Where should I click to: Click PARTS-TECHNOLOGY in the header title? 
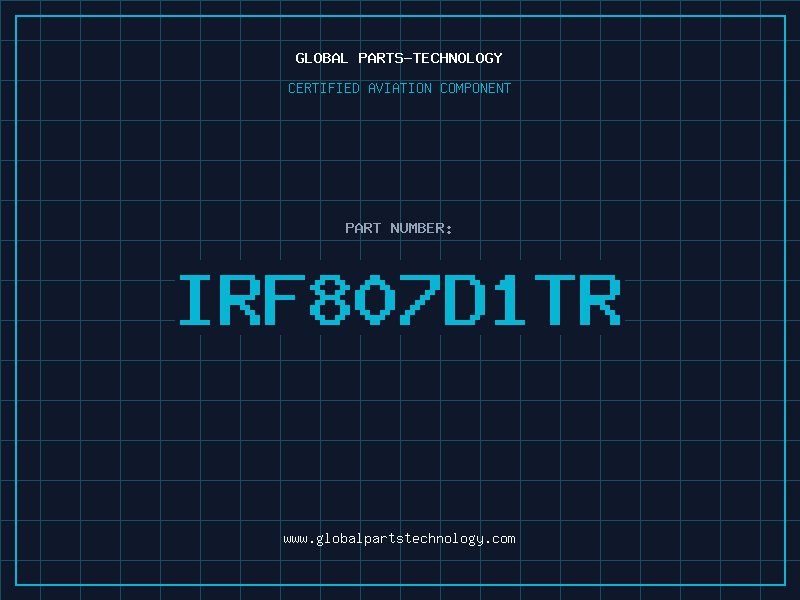point(430,58)
